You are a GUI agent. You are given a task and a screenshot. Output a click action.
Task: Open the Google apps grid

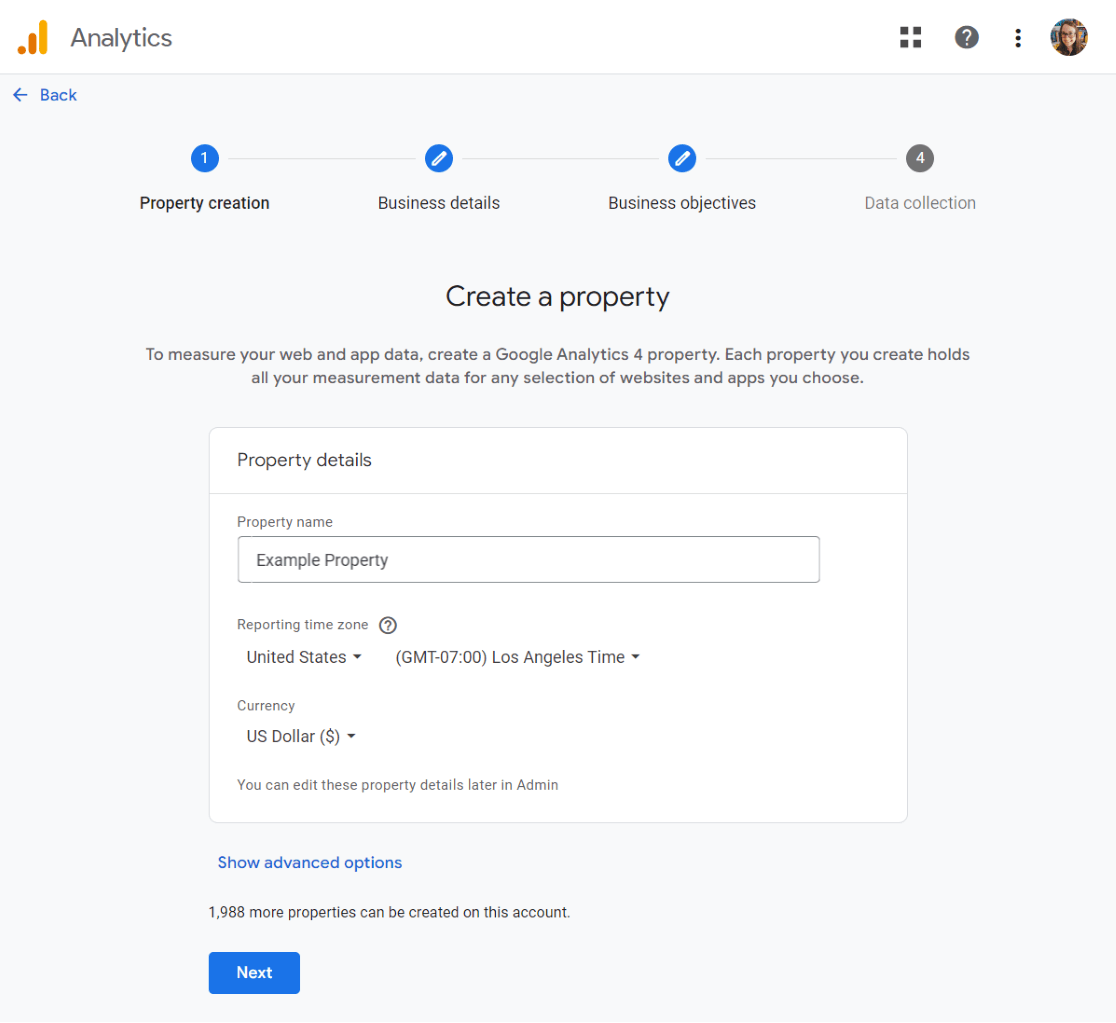(x=910, y=38)
